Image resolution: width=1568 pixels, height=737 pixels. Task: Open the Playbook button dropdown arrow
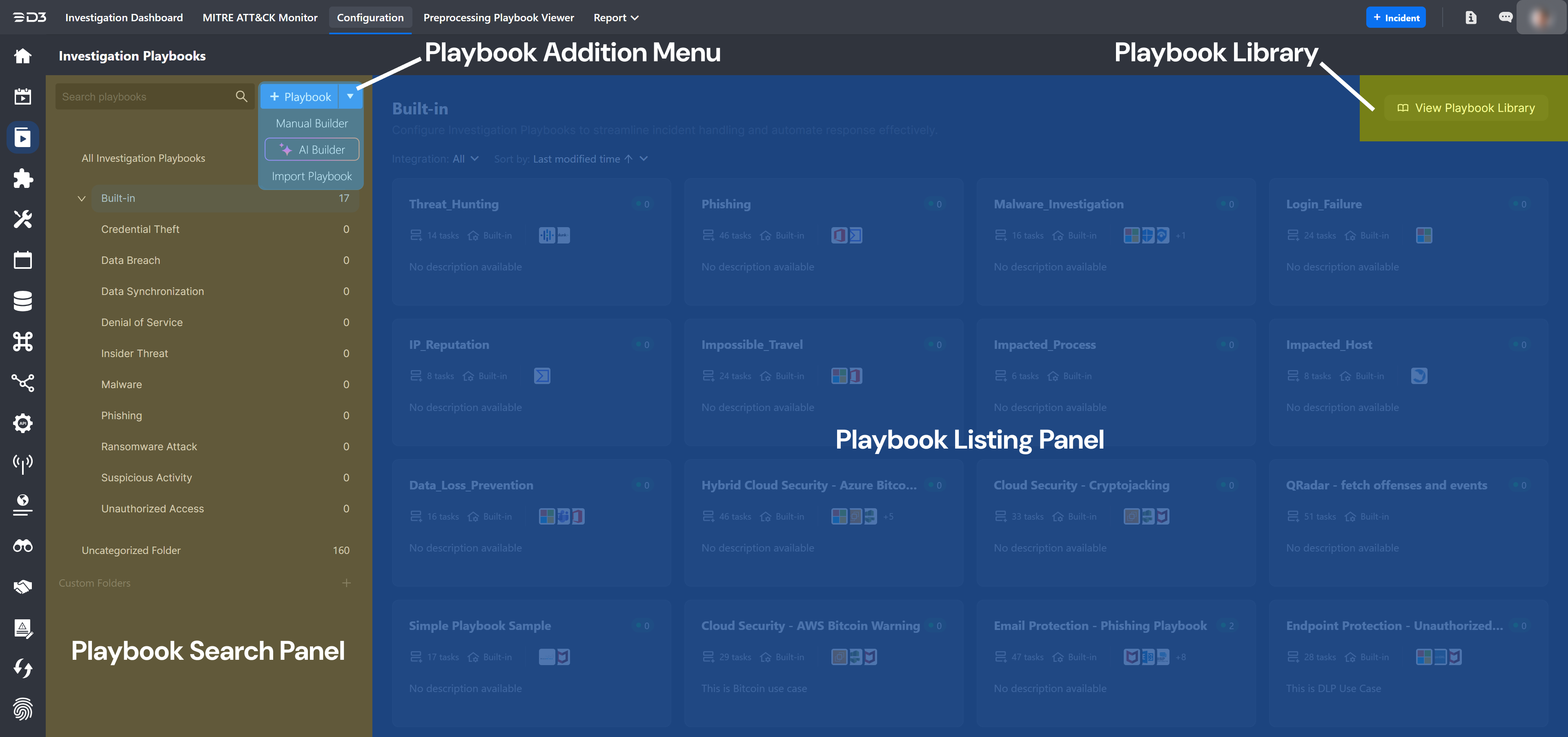pyautogui.click(x=350, y=96)
